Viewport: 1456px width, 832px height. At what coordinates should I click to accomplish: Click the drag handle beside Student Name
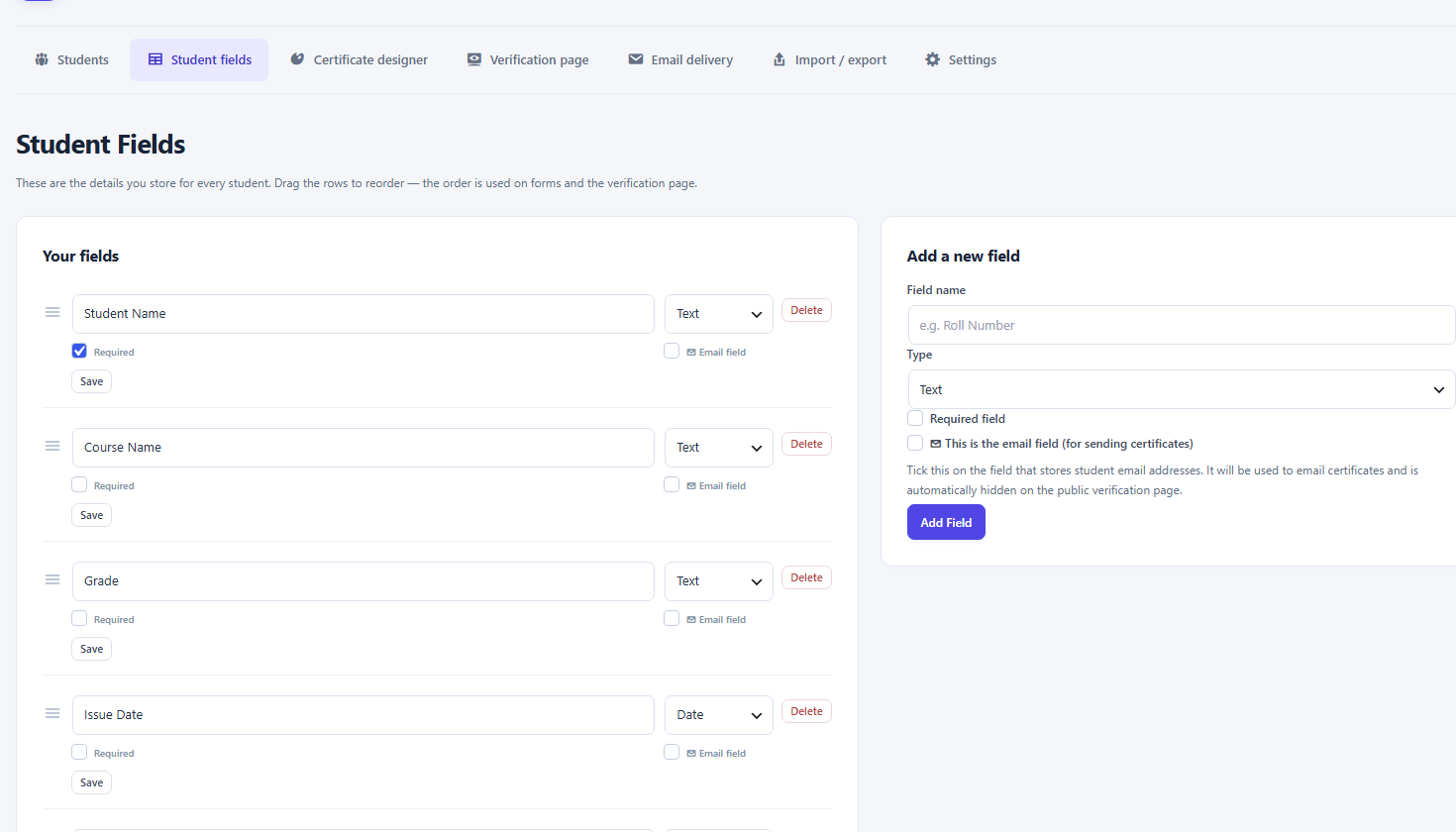click(x=52, y=312)
